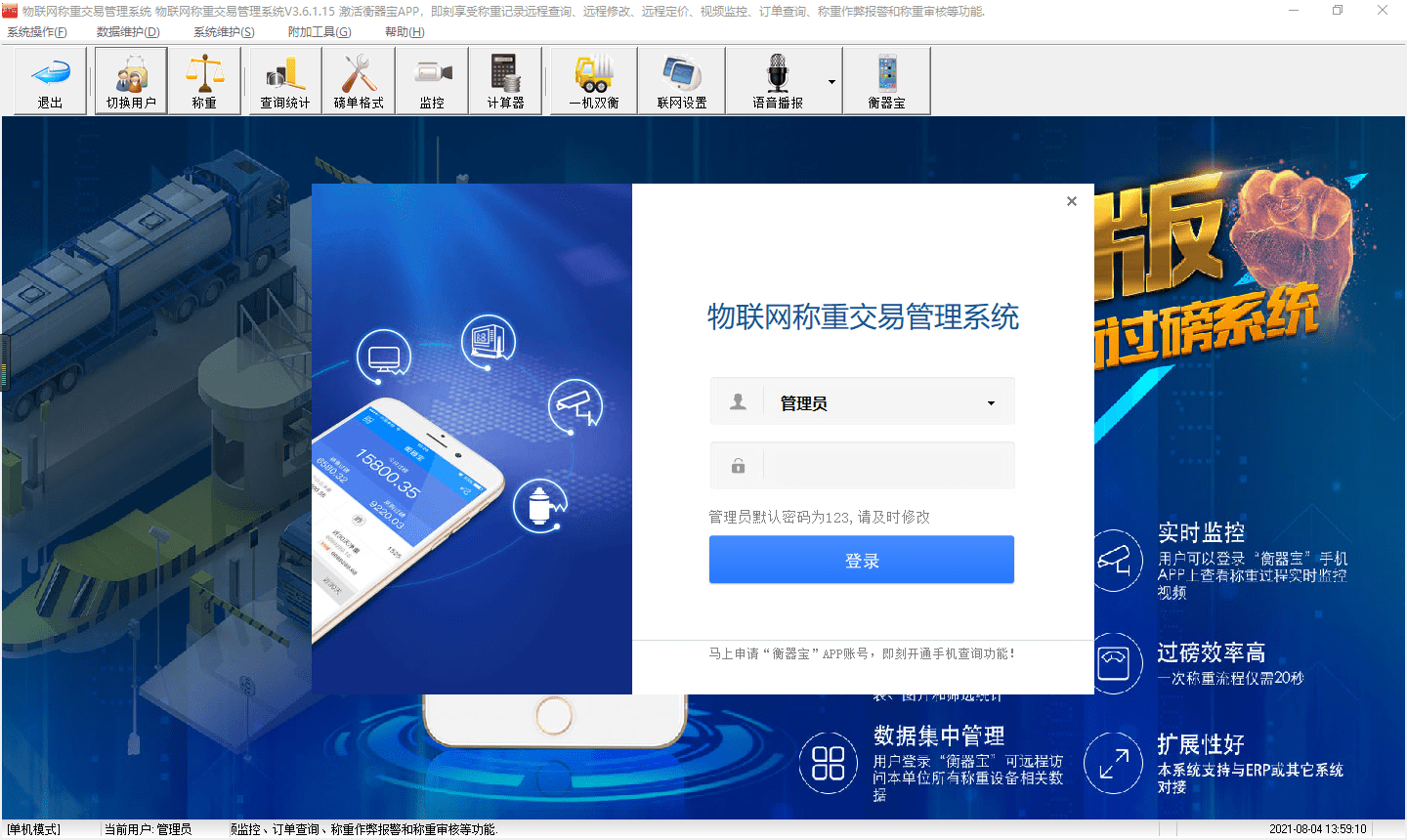The height and width of the screenshot is (840, 1407).
Task: Click the 过磅效率高 heading text
Action: tap(1212, 652)
